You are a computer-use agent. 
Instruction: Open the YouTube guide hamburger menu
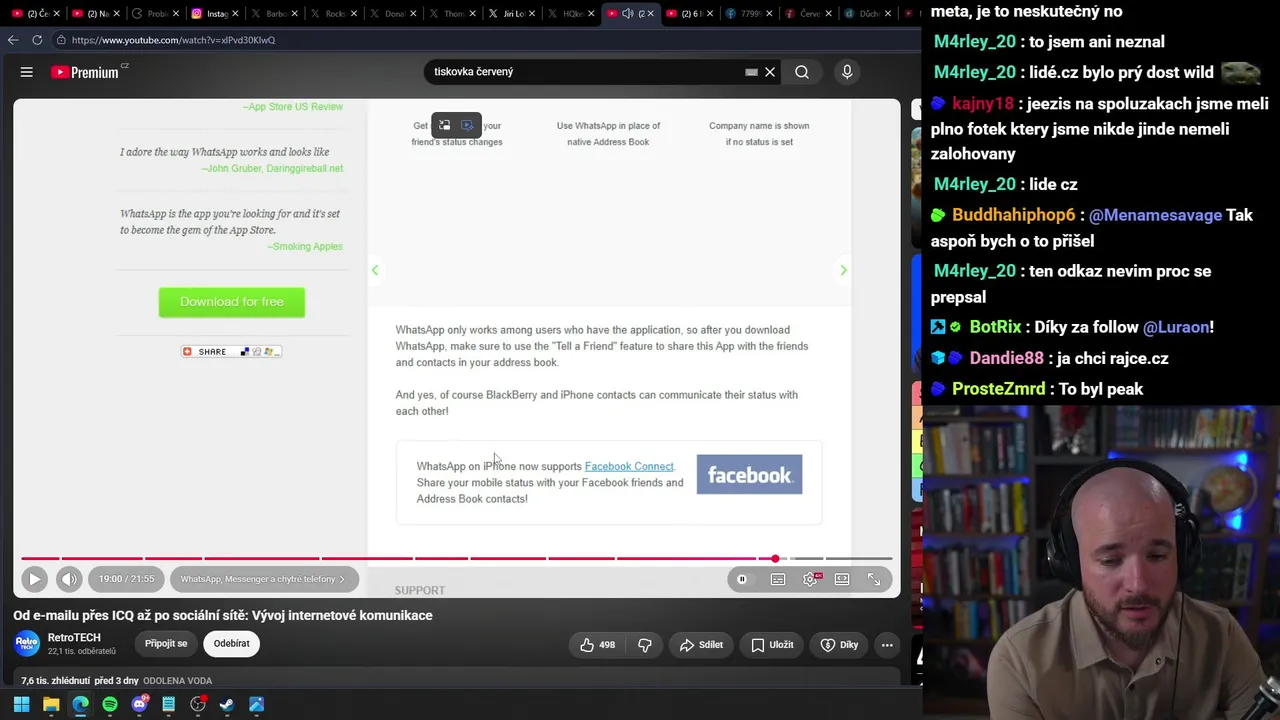coord(27,72)
